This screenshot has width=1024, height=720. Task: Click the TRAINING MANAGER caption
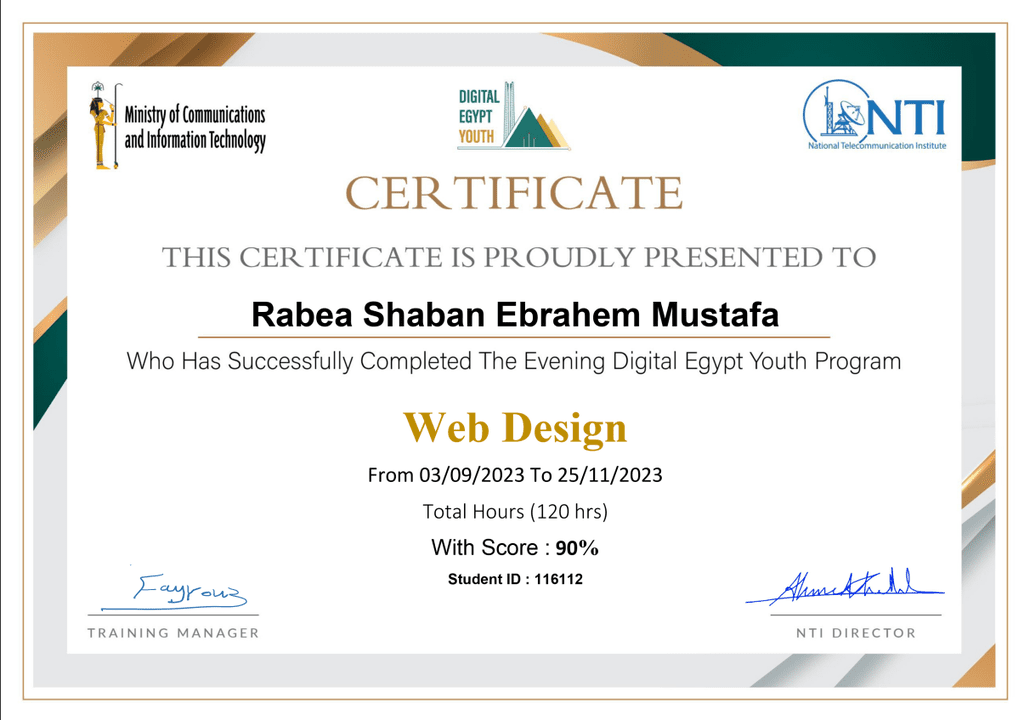pos(173,632)
